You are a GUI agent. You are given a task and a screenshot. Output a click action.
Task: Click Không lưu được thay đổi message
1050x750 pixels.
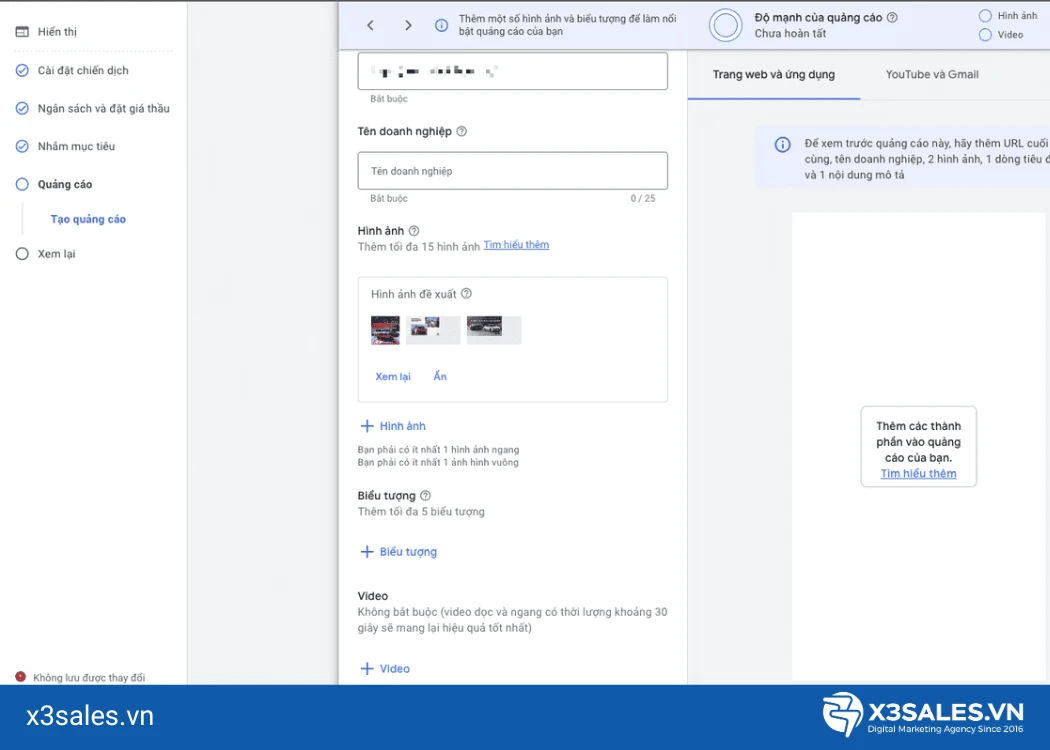pyautogui.click(x=89, y=678)
